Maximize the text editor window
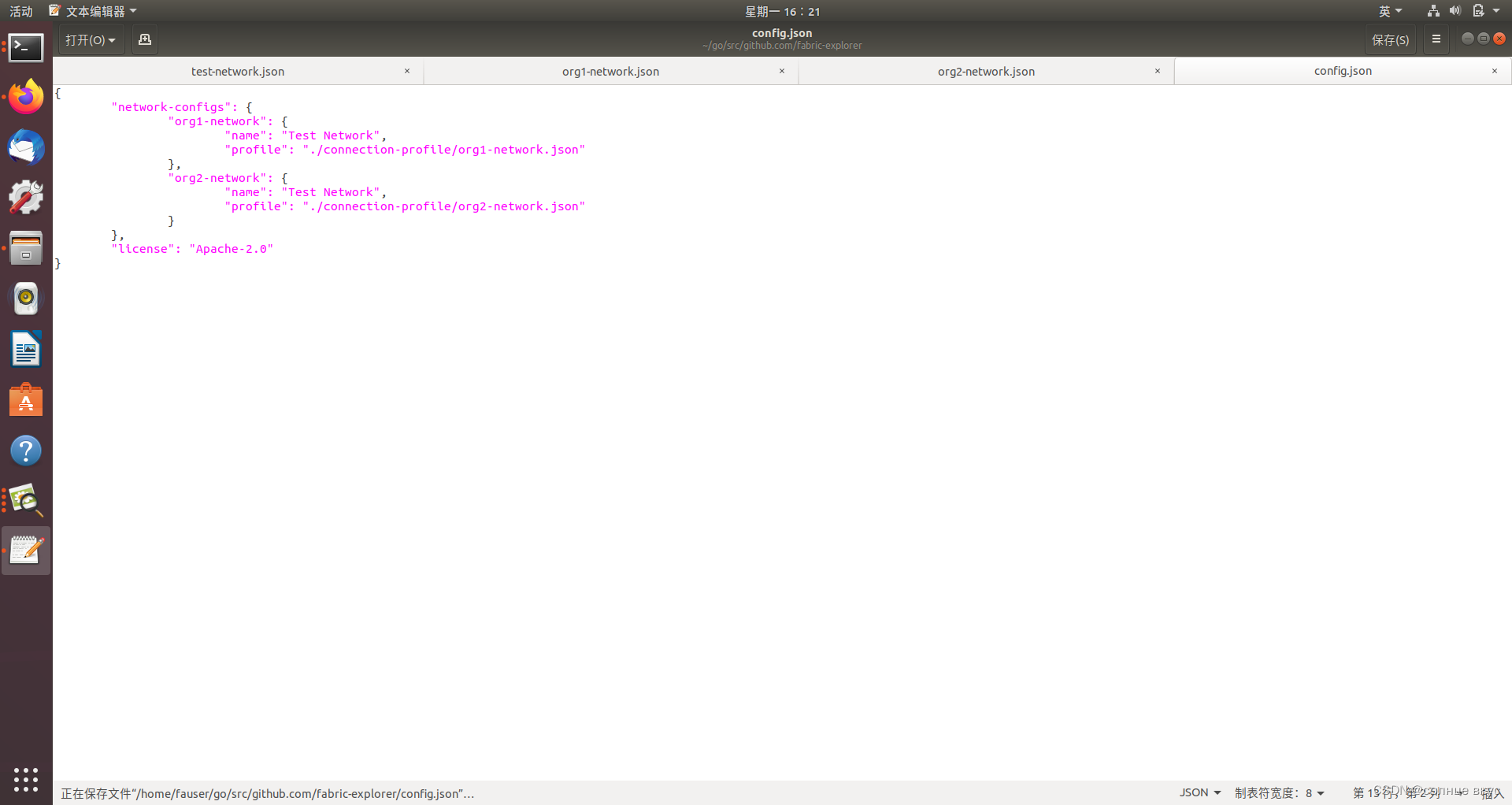The height and width of the screenshot is (805, 1512). tap(1483, 39)
